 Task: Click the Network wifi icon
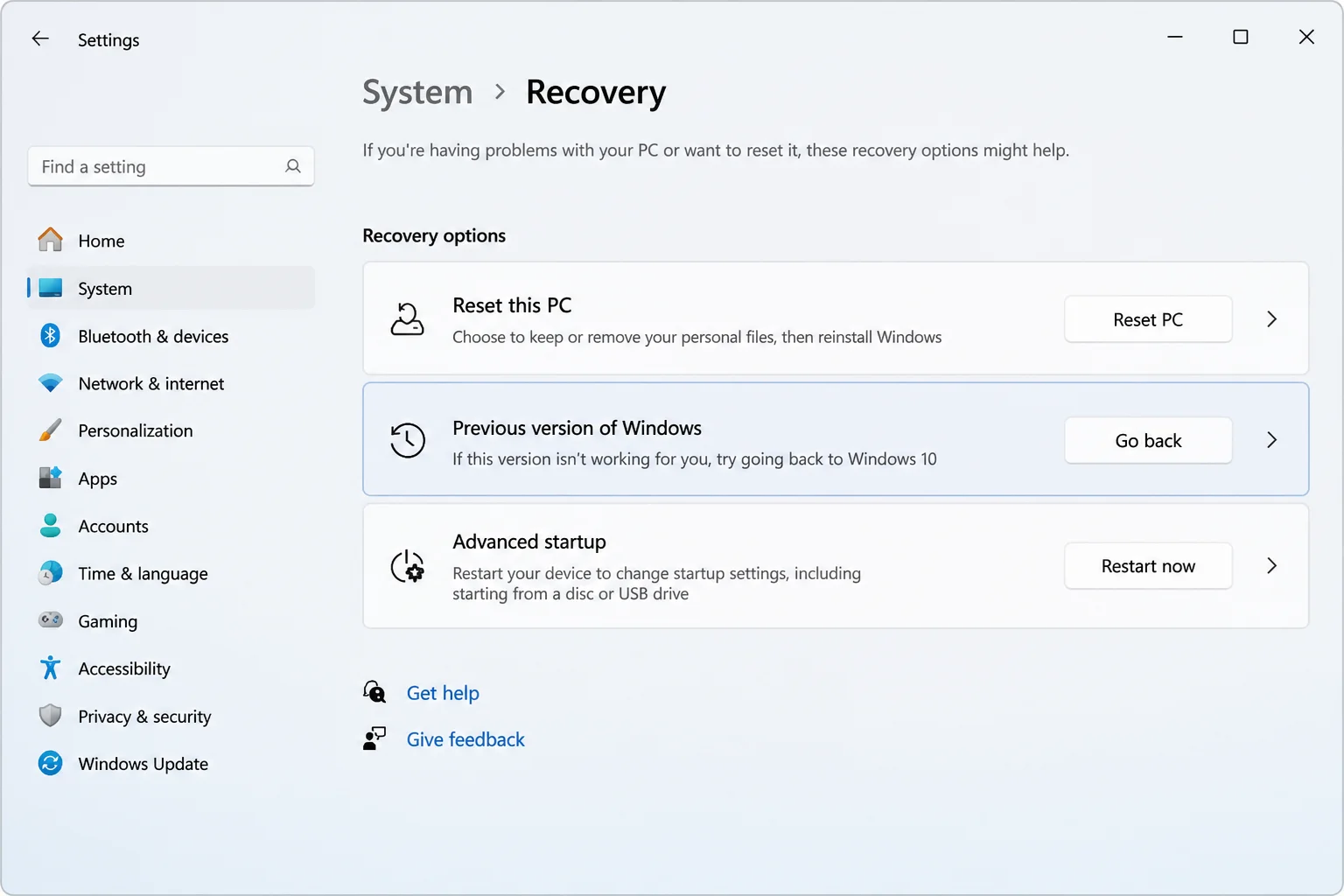pyautogui.click(x=51, y=383)
